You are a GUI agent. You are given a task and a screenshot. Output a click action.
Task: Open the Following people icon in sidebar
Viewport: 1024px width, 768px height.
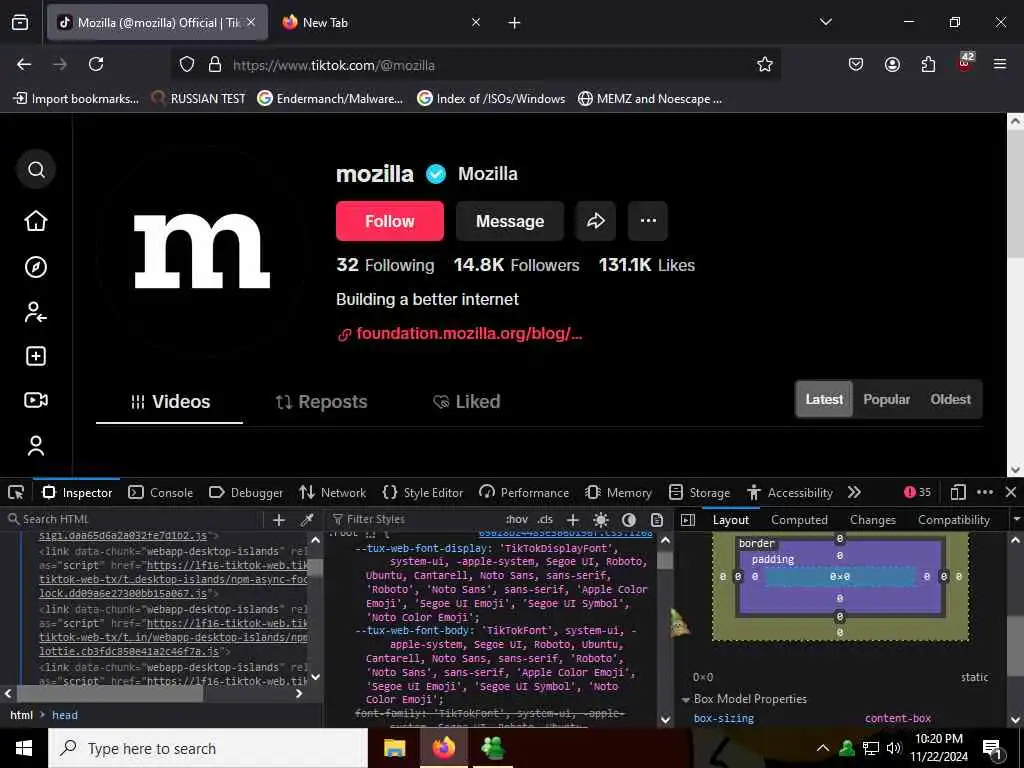tap(36, 312)
